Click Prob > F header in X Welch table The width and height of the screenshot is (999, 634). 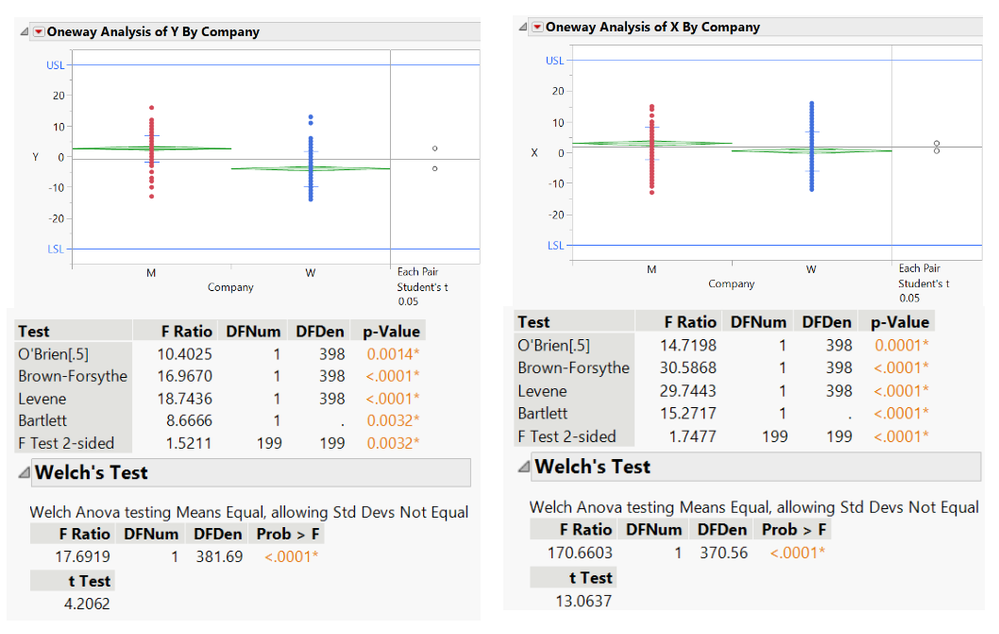794,530
